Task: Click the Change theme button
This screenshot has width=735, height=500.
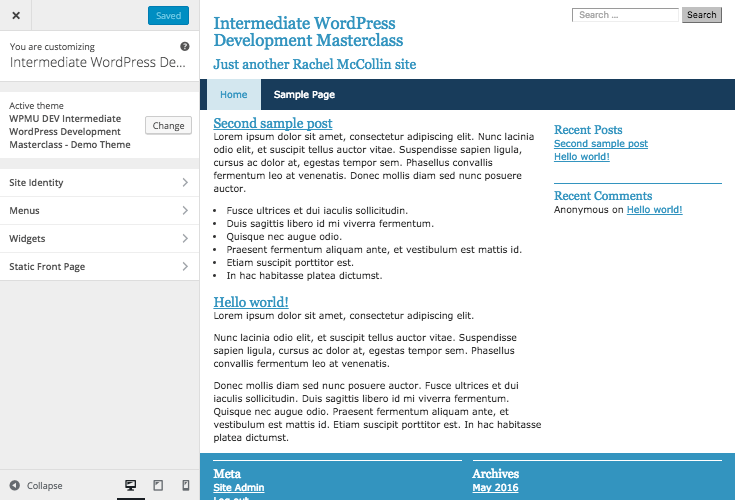Action: pyautogui.click(x=168, y=126)
